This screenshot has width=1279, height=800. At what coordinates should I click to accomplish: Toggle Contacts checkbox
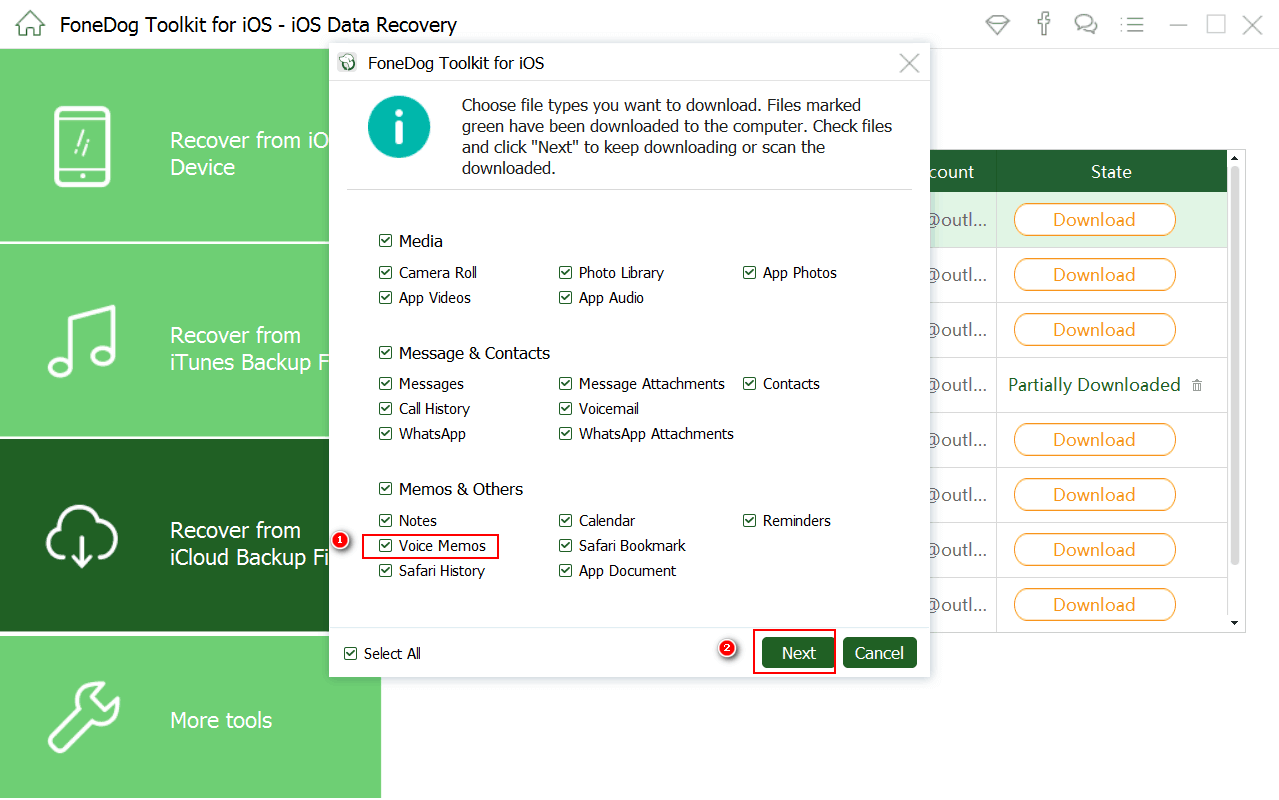(x=749, y=383)
